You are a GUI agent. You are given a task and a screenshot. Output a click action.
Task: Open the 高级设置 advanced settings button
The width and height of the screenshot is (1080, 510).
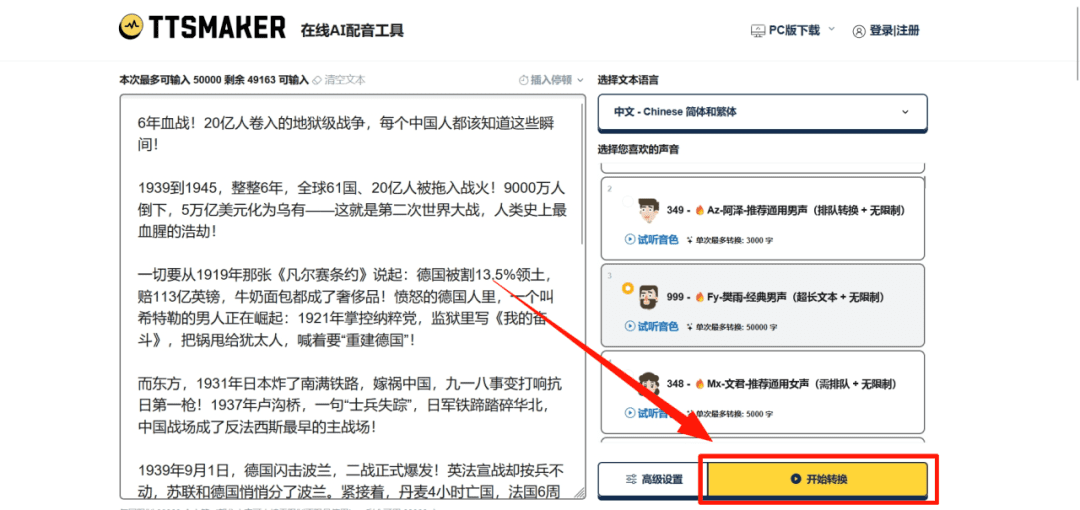652,479
